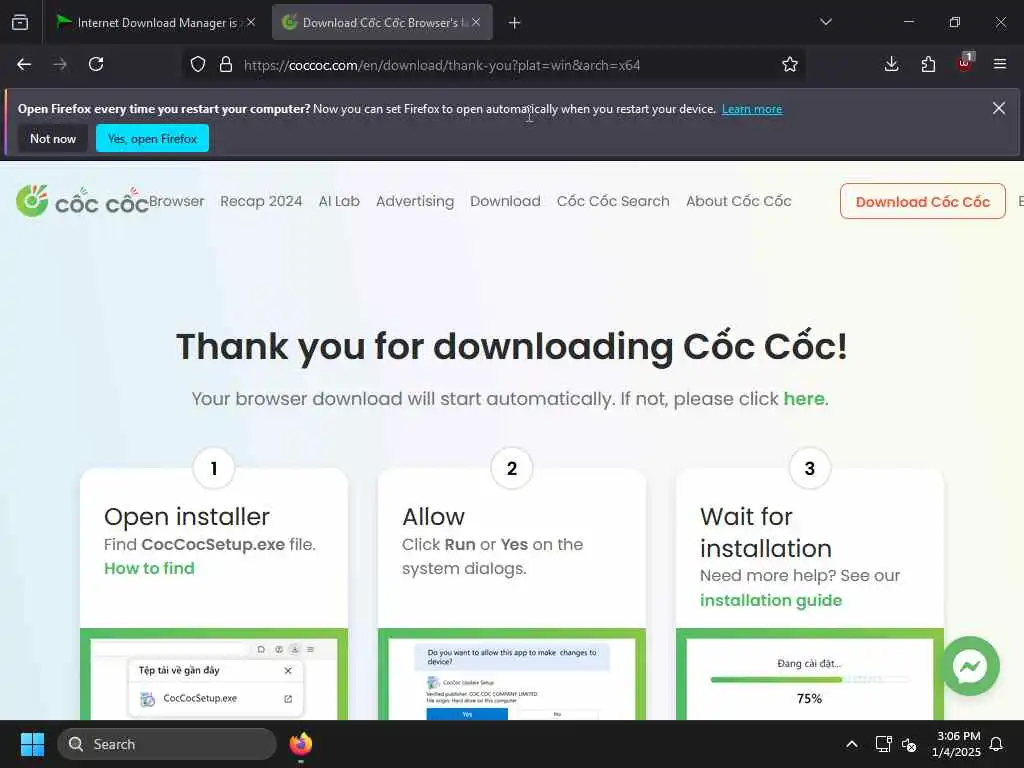Visit Cốc Cốc Search page
The height and width of the screenshot is (768, 1024).
click(x=613, y=201)
